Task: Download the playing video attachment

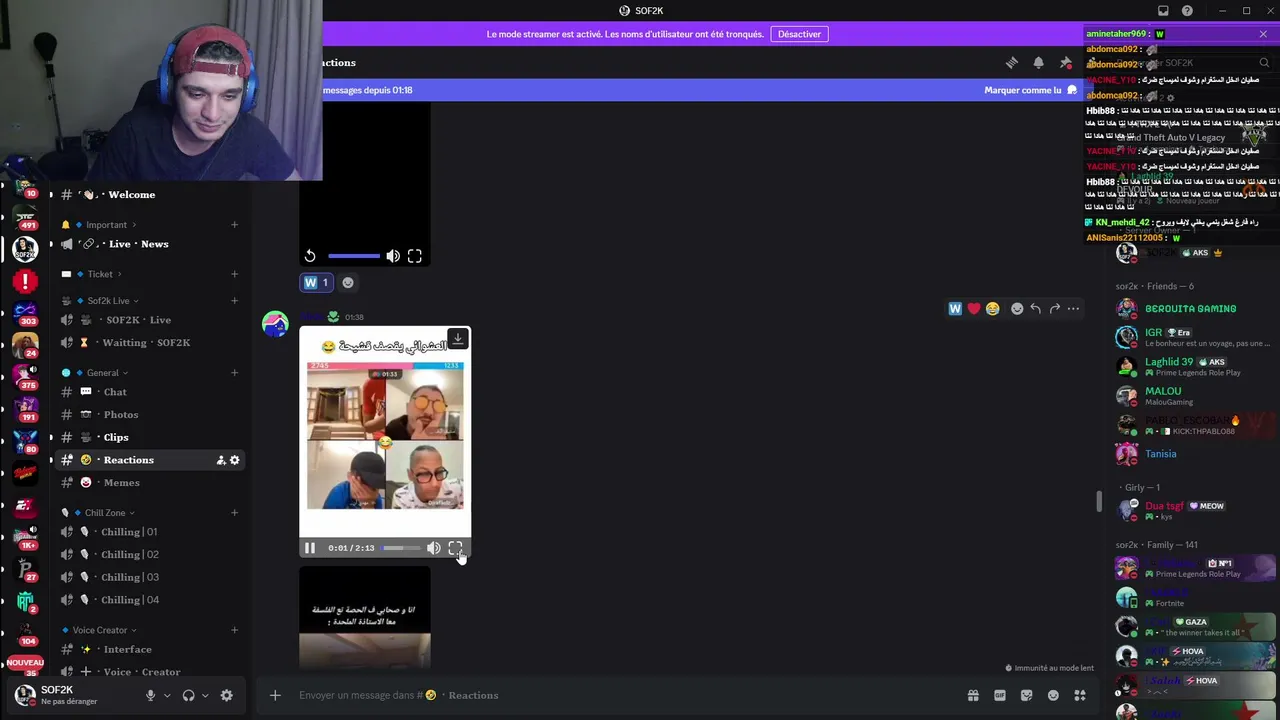Action: coord(458,339)
